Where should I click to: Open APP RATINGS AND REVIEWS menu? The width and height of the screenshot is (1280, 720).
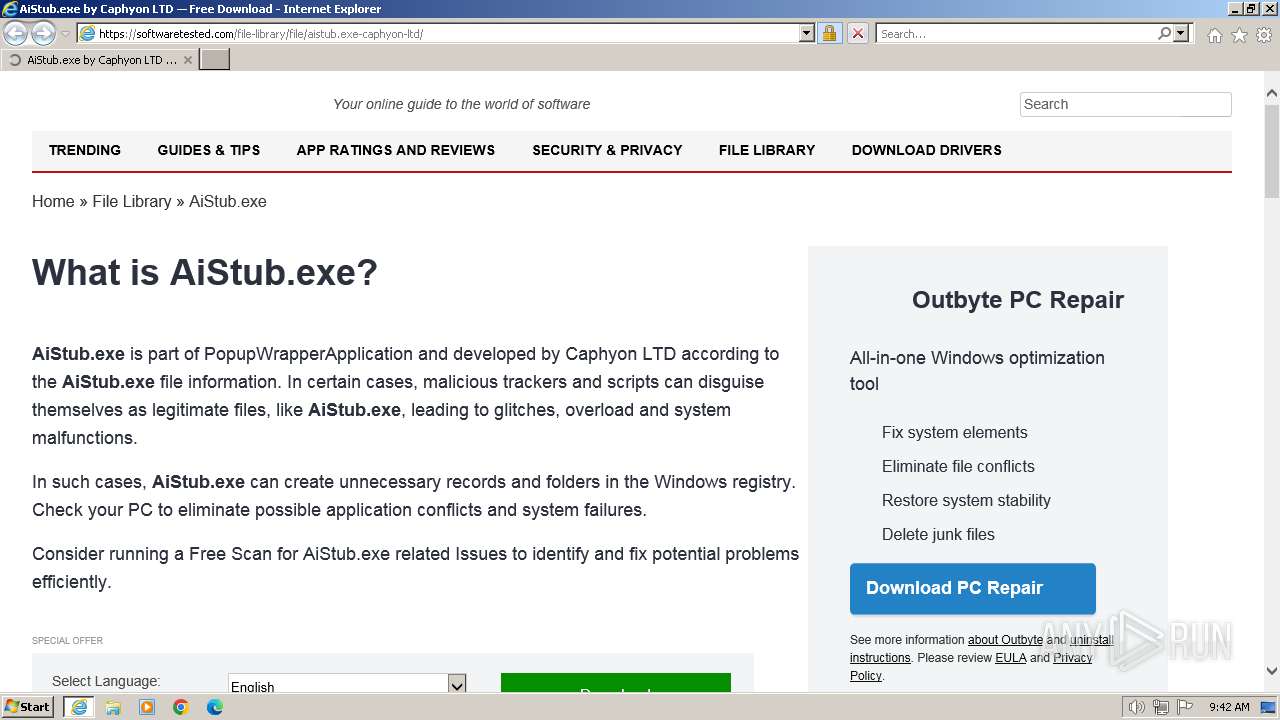(396, 150)
